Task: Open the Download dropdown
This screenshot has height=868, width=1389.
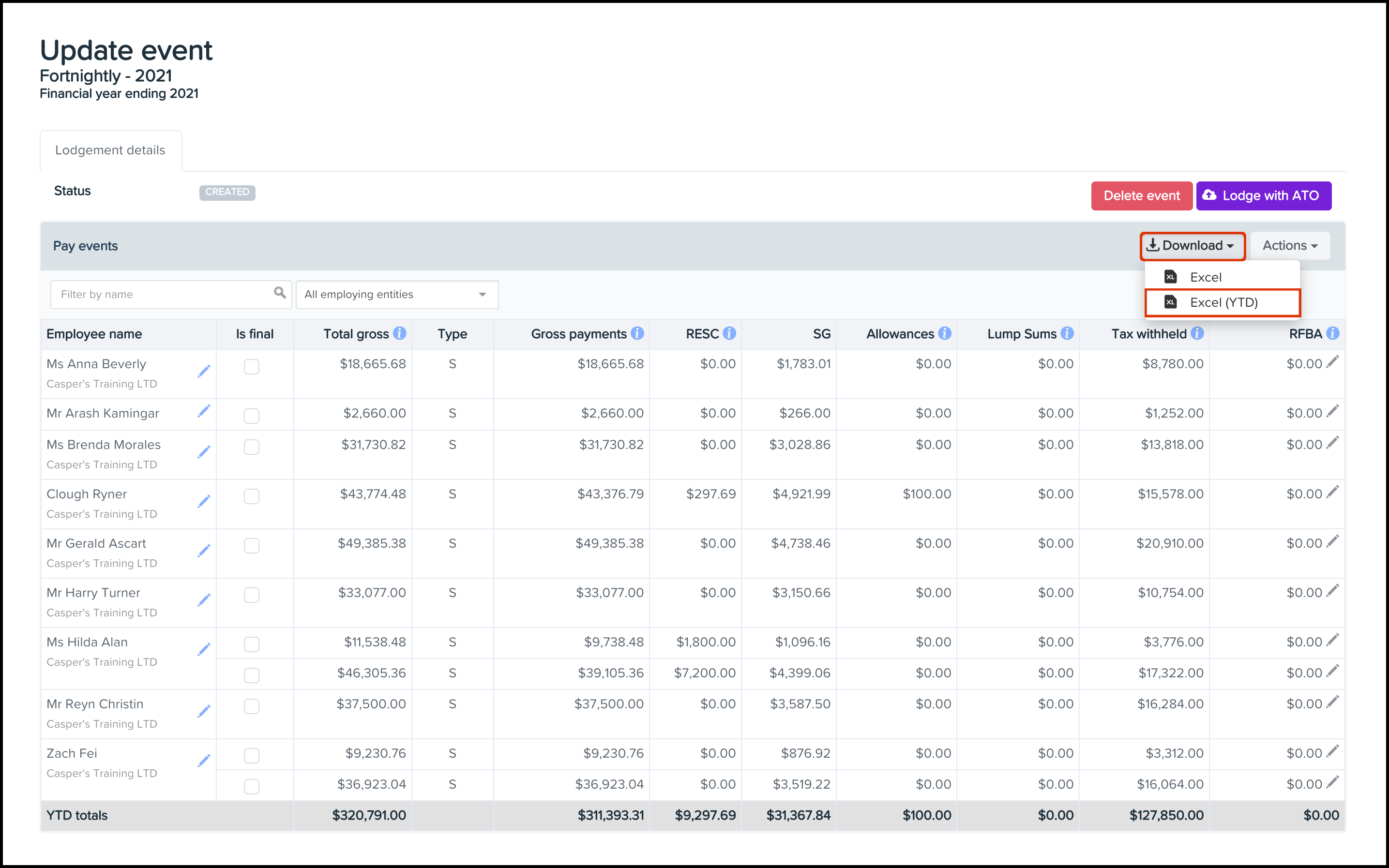Action: click(1192, 246)
